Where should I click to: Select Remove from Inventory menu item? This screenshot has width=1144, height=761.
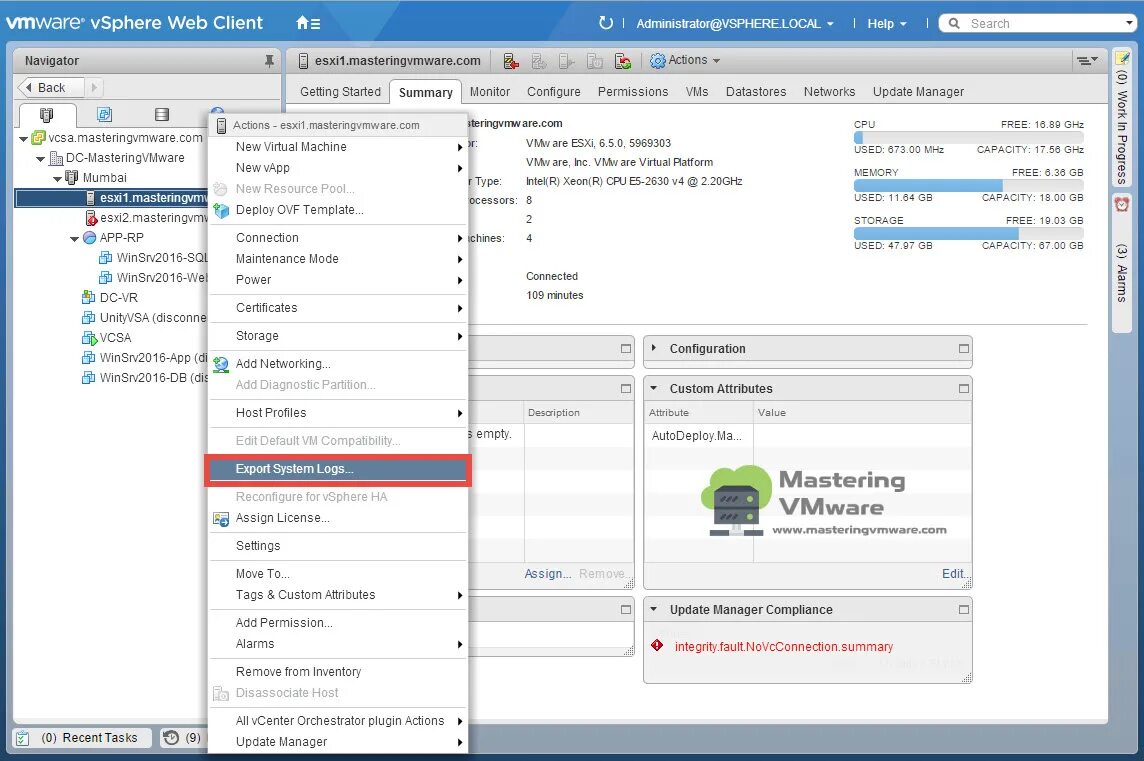pyautogui.click(x=338, y=672)
